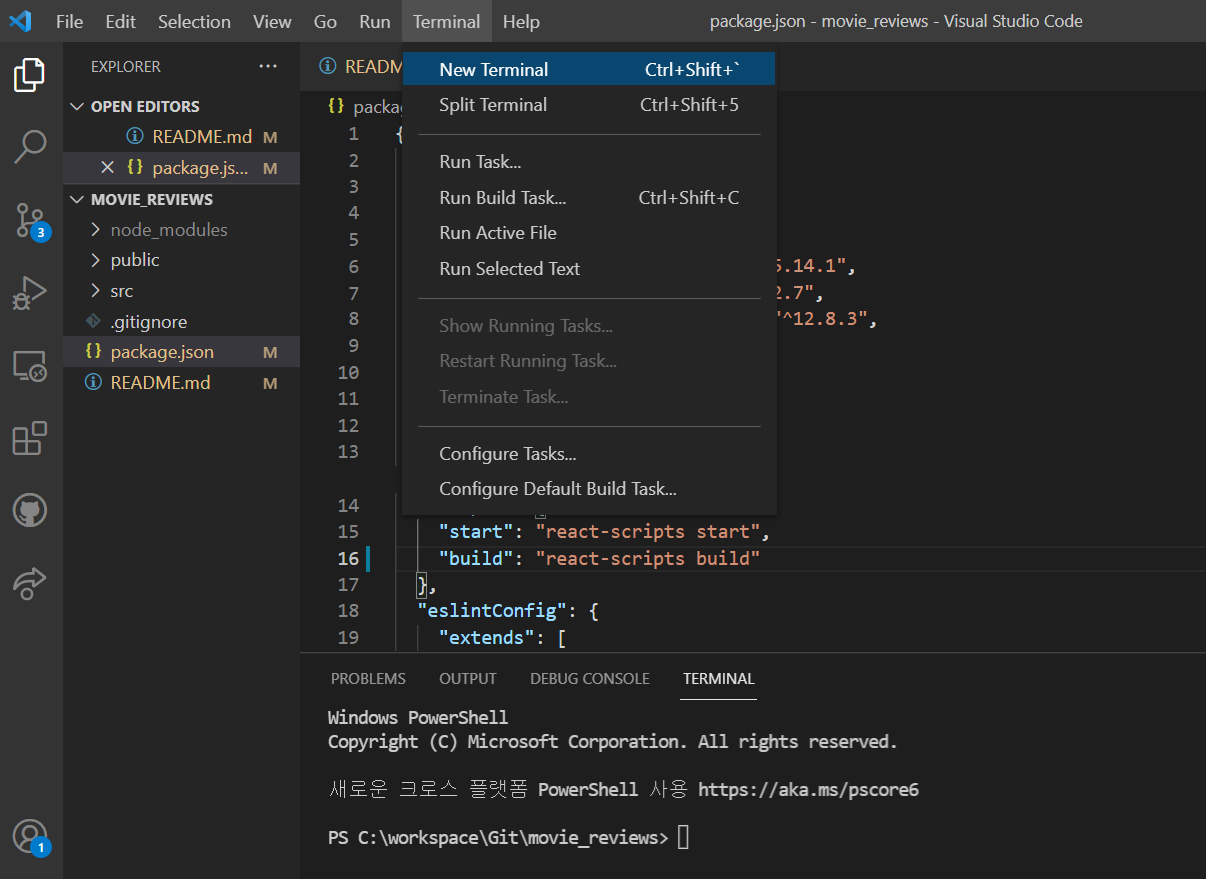This screenshot has height=879, width=1206.
Task: Select Configure Tasks... menu entry
Action: [x=589, y=454]
